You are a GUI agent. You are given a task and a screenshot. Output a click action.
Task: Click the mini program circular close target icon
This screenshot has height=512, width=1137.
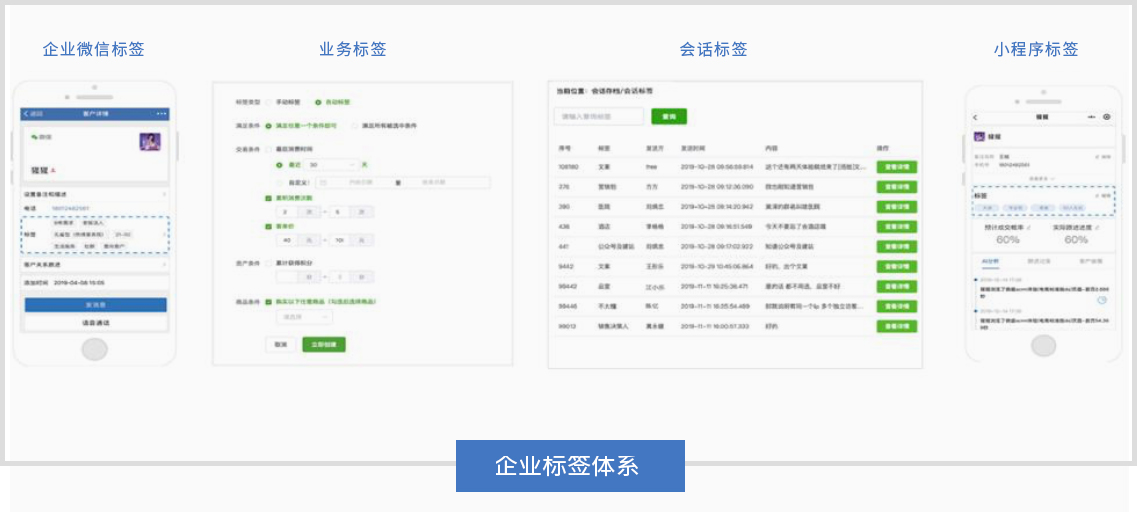click(1107, 117)
